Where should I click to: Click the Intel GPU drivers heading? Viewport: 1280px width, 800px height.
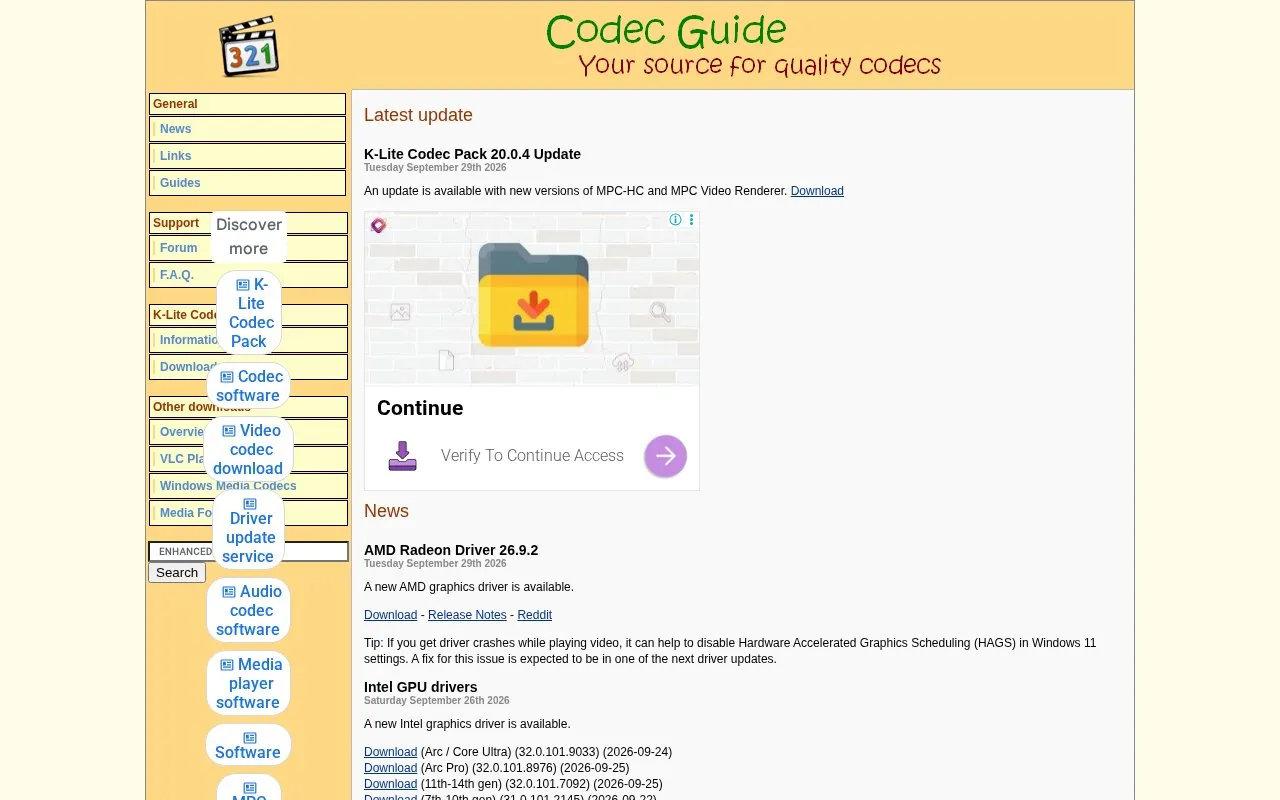point(421,687)
